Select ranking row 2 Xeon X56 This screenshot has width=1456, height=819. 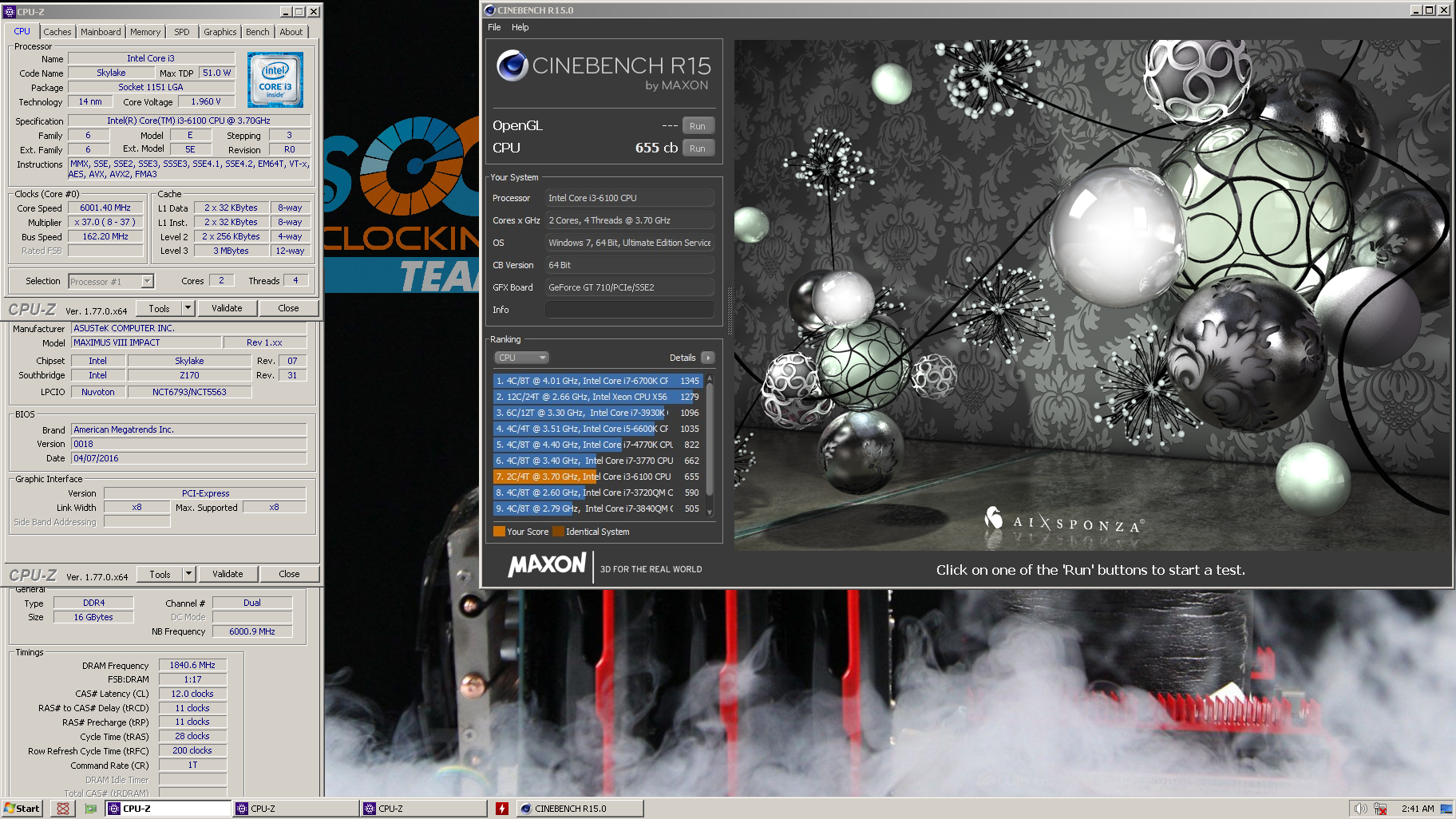click(x=597, y=397)
